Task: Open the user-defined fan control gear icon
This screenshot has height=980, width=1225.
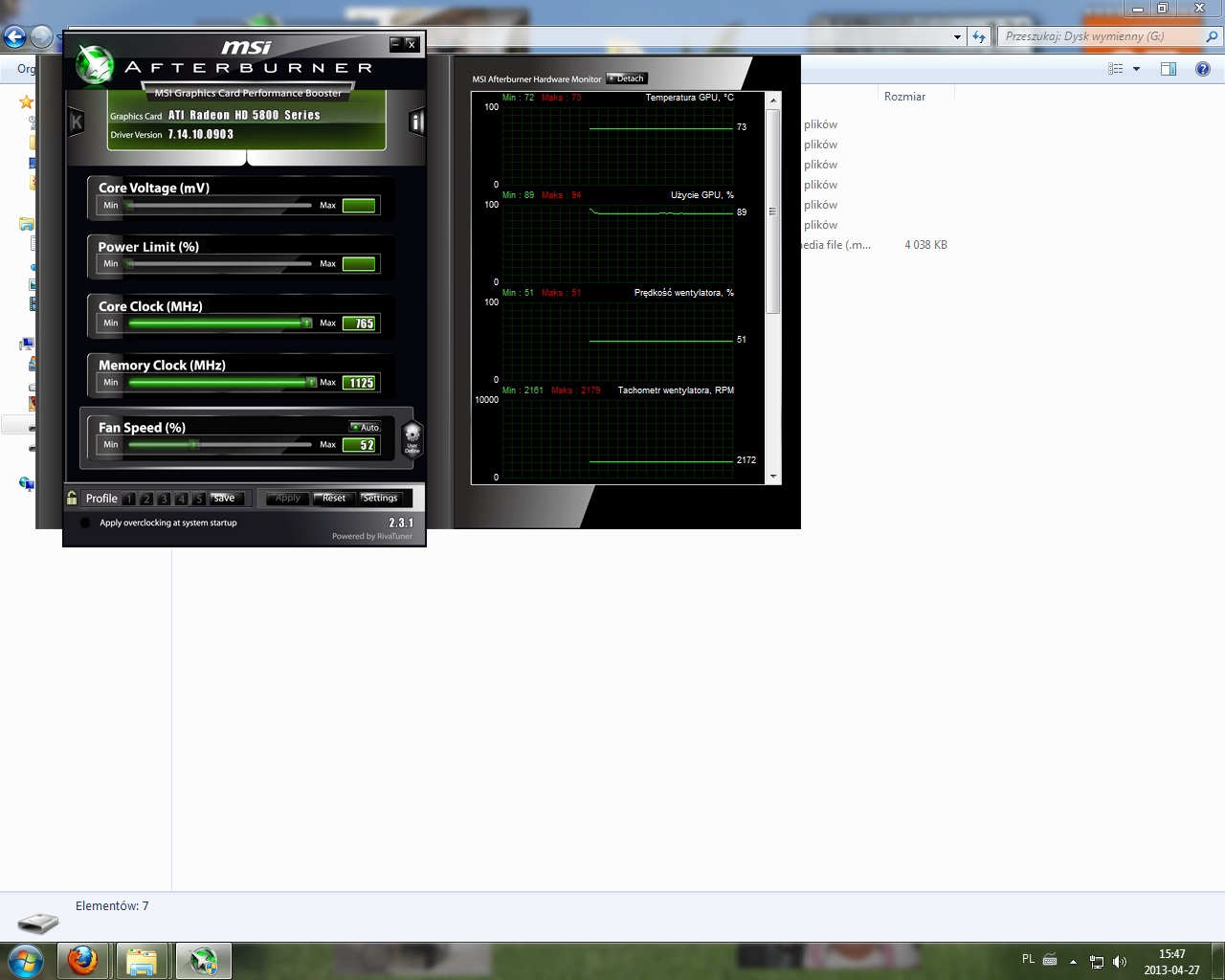Action: coord(412,438)
